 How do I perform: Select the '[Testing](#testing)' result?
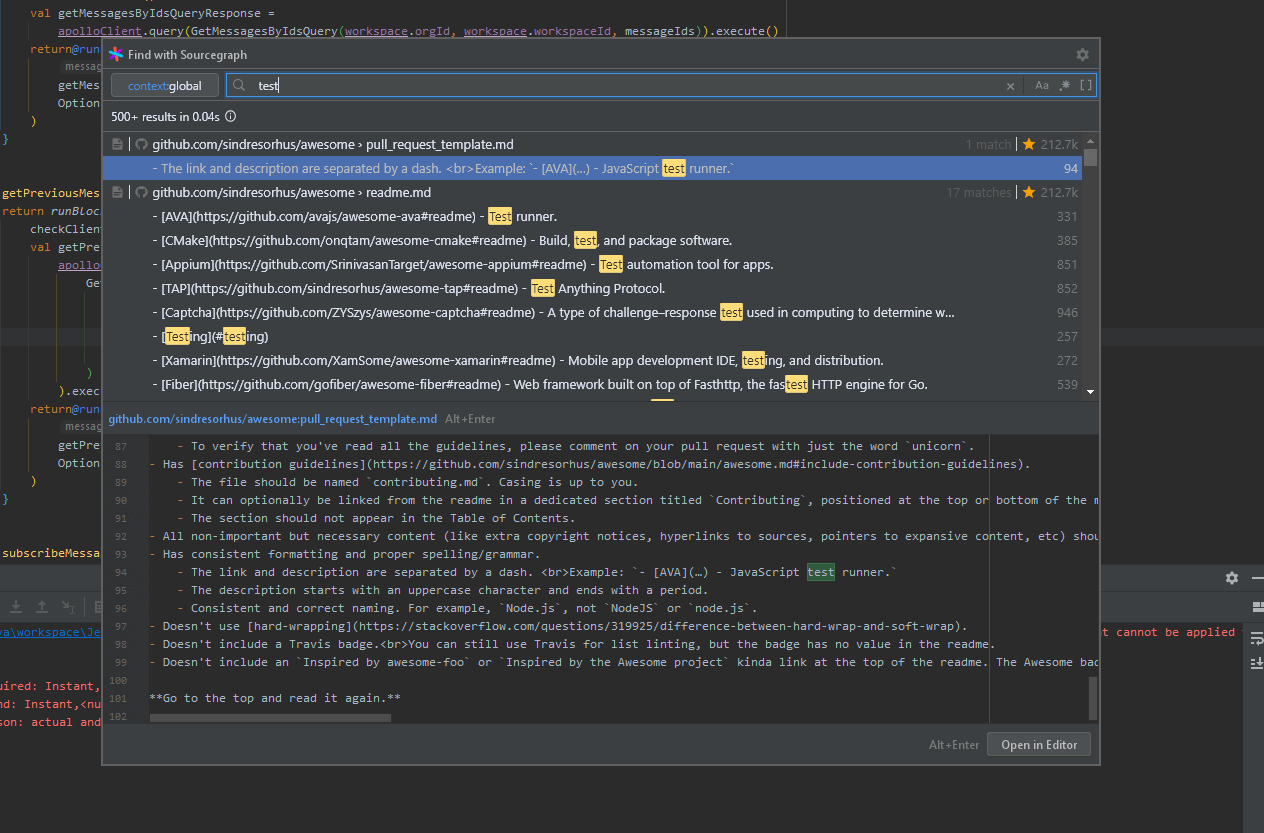pos(593,336)
